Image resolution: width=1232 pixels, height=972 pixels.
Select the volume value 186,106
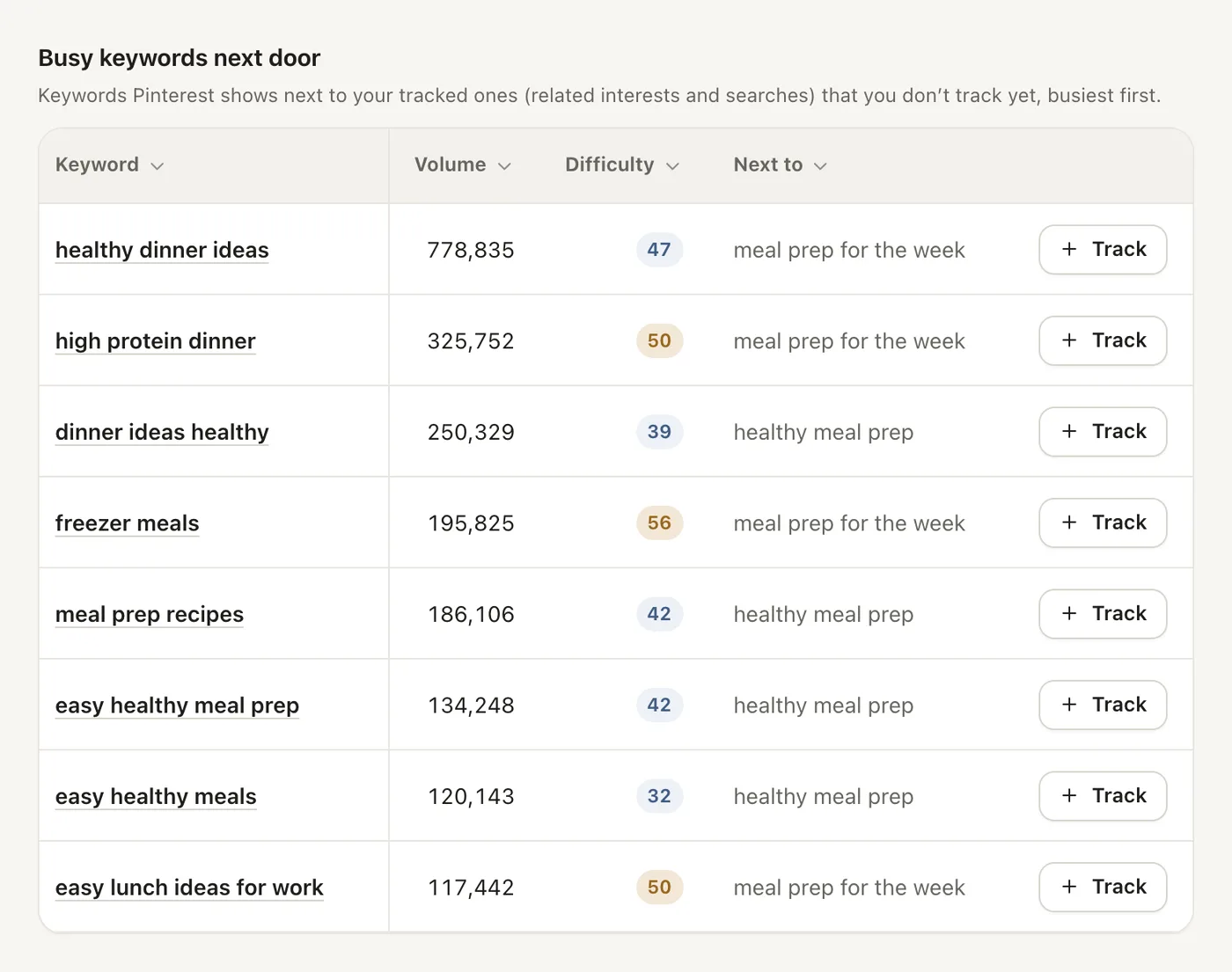point(471,615)
